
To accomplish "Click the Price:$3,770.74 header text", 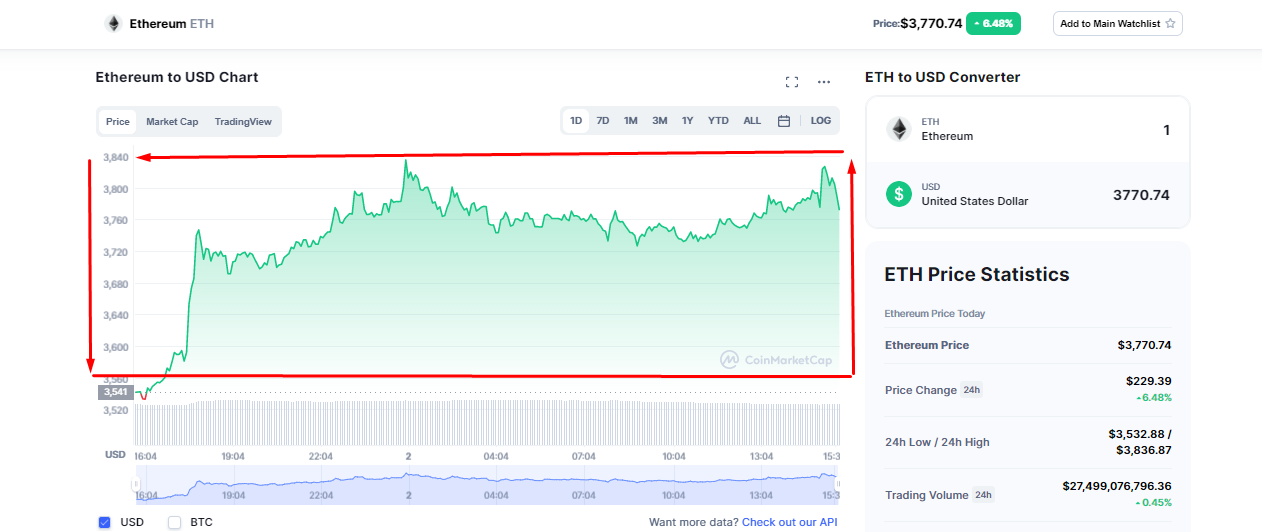I will [x=917, y=23].
